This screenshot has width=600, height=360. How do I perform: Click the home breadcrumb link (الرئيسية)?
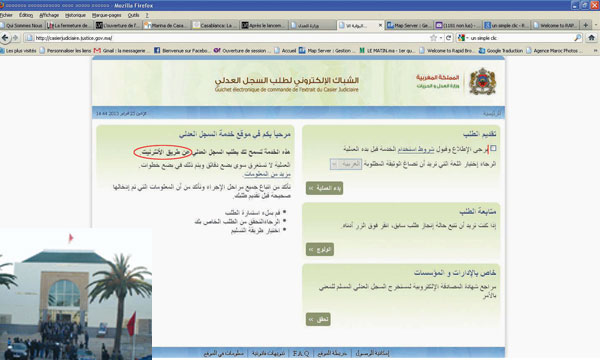click(492, 113)
